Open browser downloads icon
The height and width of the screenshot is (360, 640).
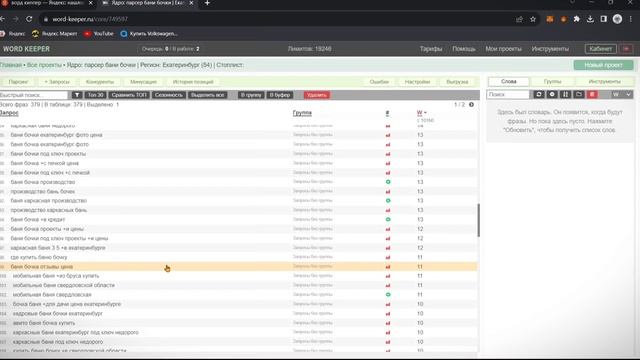pyautogui.click(x=590, y=19)
